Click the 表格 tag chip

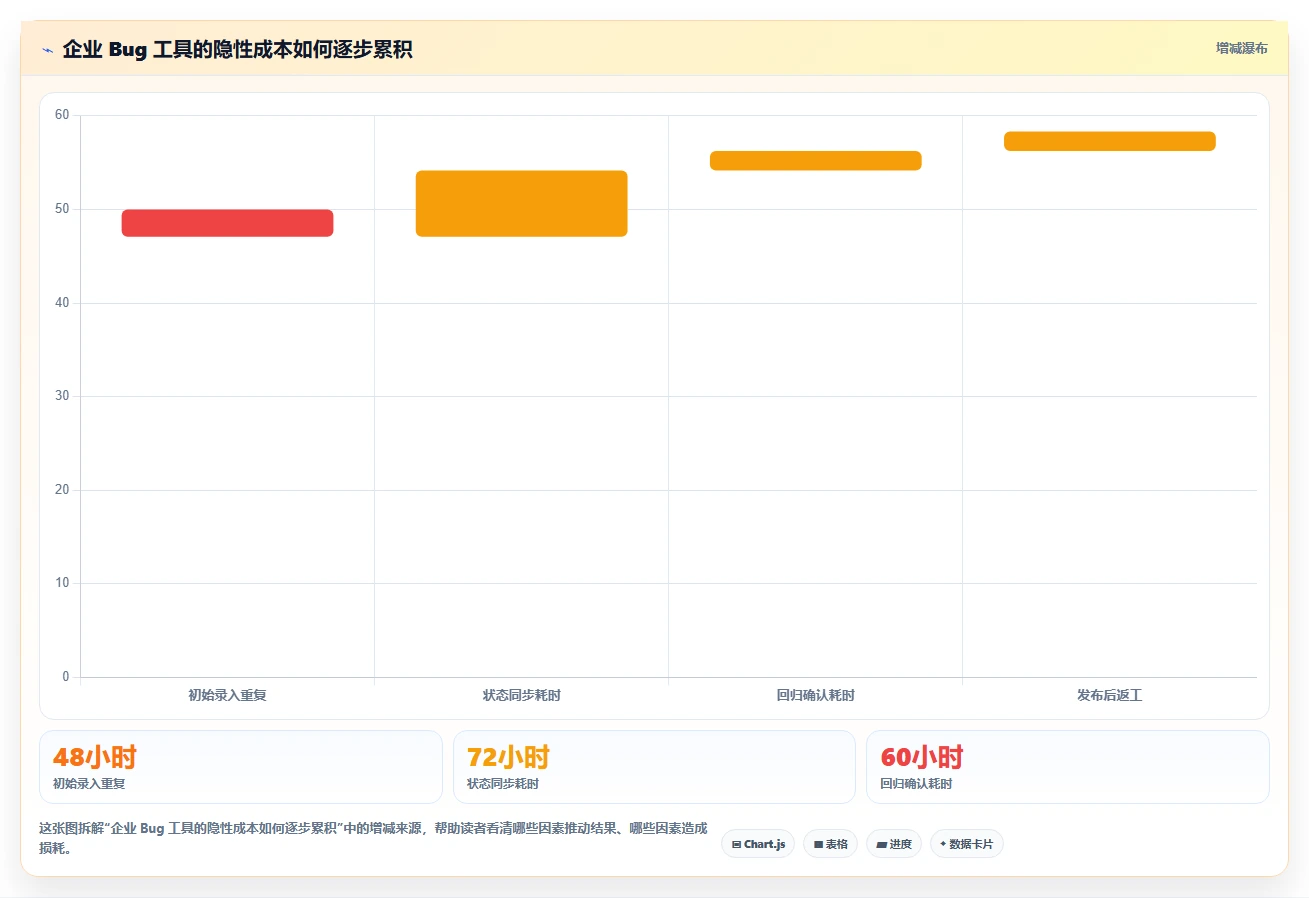[x=830, y=844]
